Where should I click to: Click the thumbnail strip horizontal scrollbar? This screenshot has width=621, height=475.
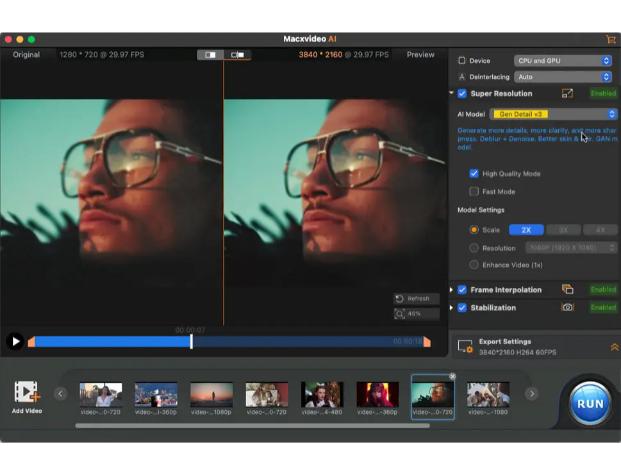coord(252,425)
